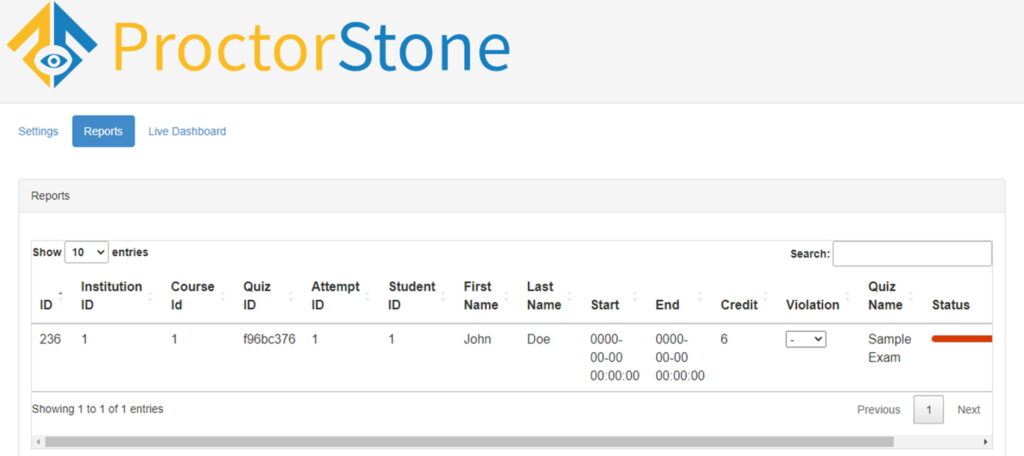The height and width of the screenshot is (456, 1024).
Task: Open Violation dropdown for John Doe
Action: click(805, 340)
